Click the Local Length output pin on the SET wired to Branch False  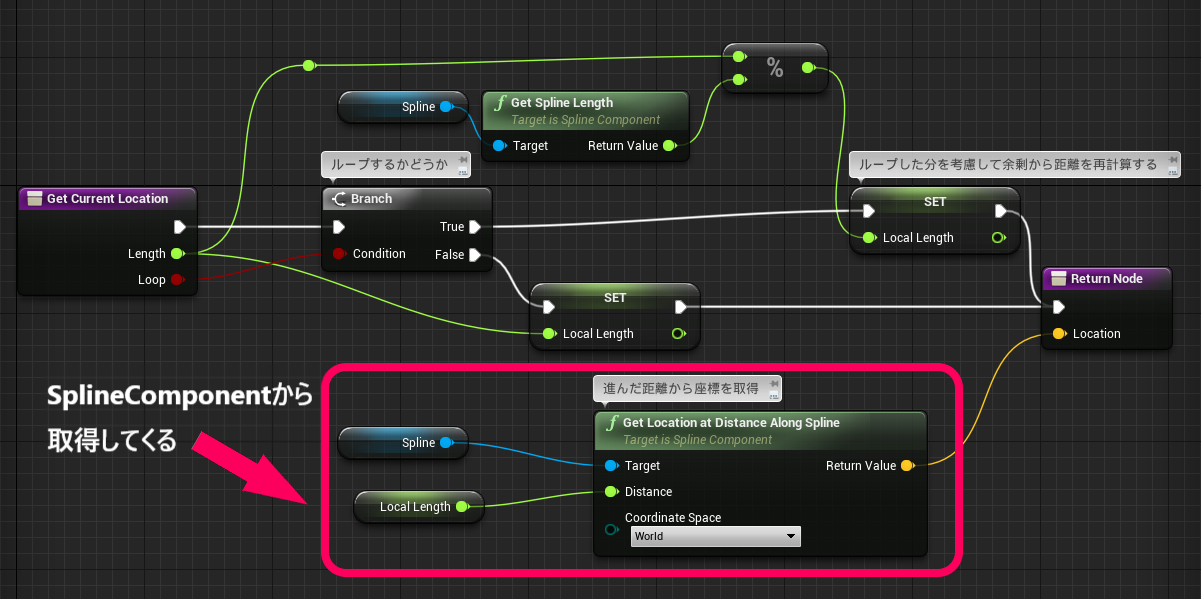678,334
